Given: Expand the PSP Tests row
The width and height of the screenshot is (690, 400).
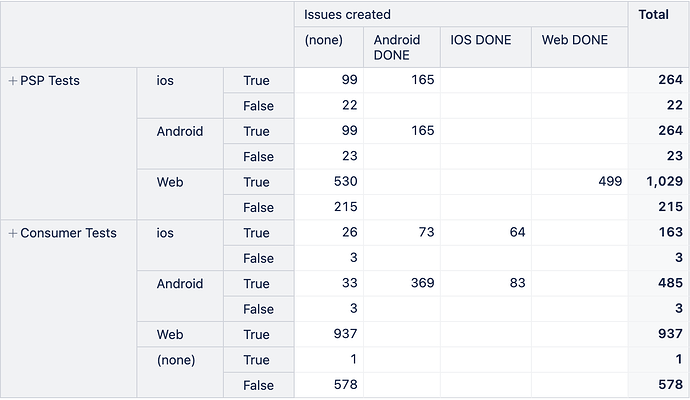Looking at the screenshot, I should point(13,81).
